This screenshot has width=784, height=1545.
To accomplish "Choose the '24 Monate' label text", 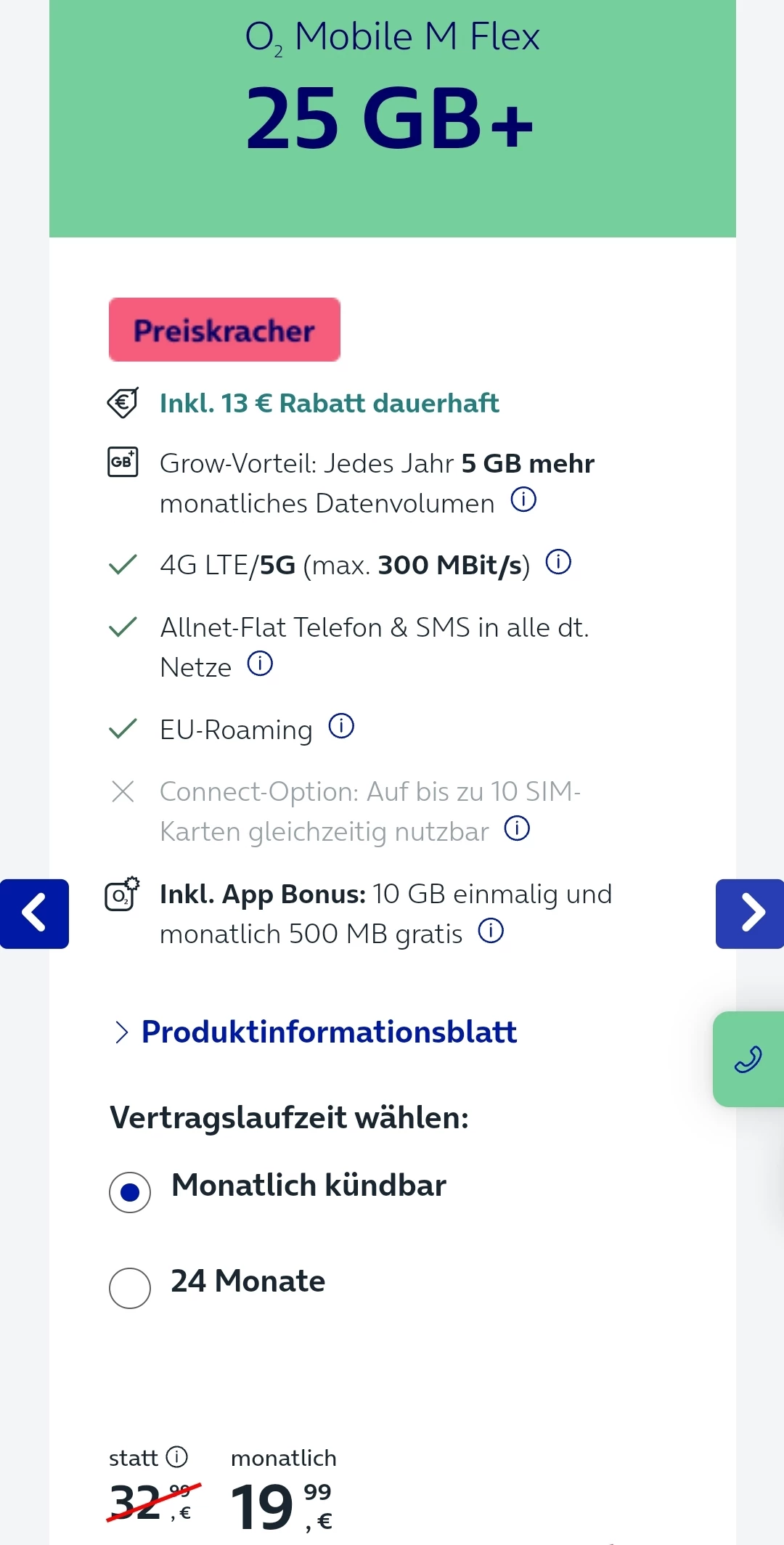I will click(x=248, y=1281).
